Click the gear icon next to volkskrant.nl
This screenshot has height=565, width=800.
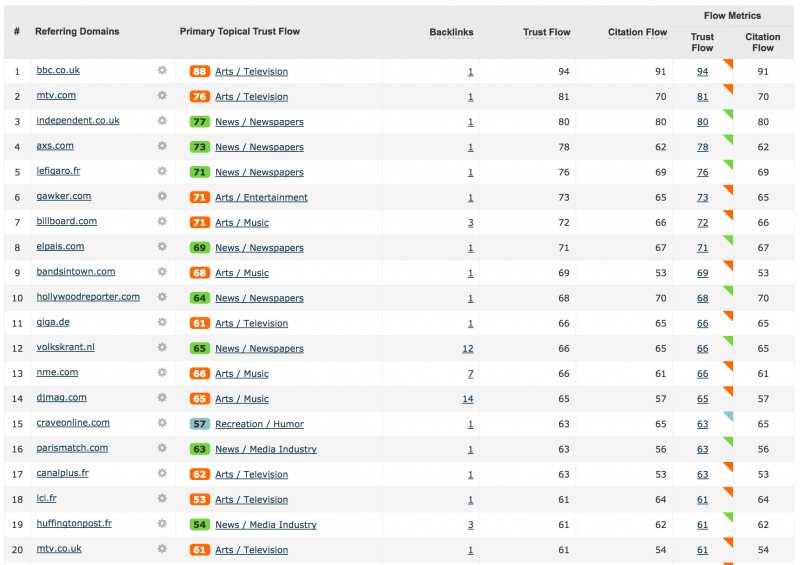click(x=162, y=347)
